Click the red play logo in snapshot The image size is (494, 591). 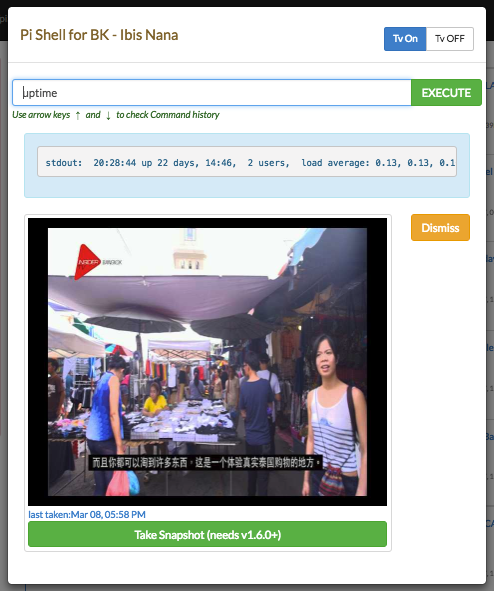click(87, 262)
